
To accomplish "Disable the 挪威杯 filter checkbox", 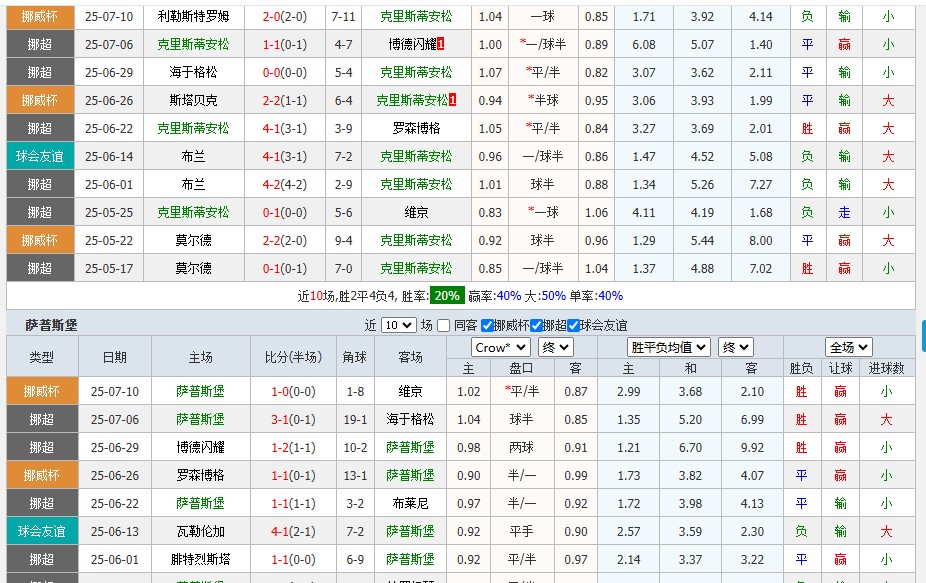I will 485,322.
